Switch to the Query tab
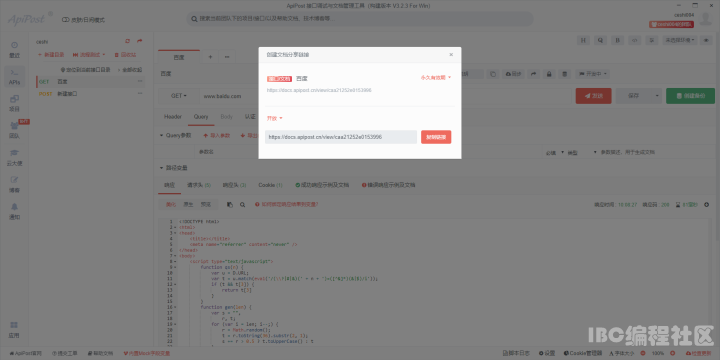Image resolution: width=720 pixels, height=360 pixels. pyautogui.click(x=201, y=117)
